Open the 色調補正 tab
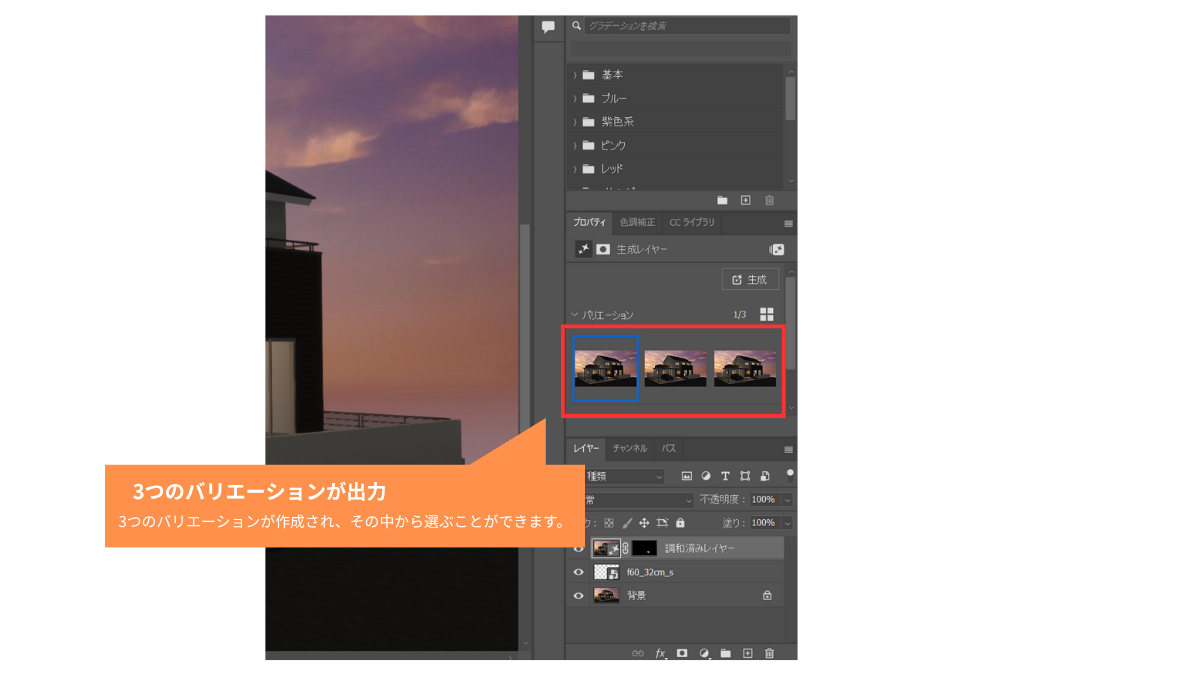1200x675 pixels. click(x=637, y=222)
